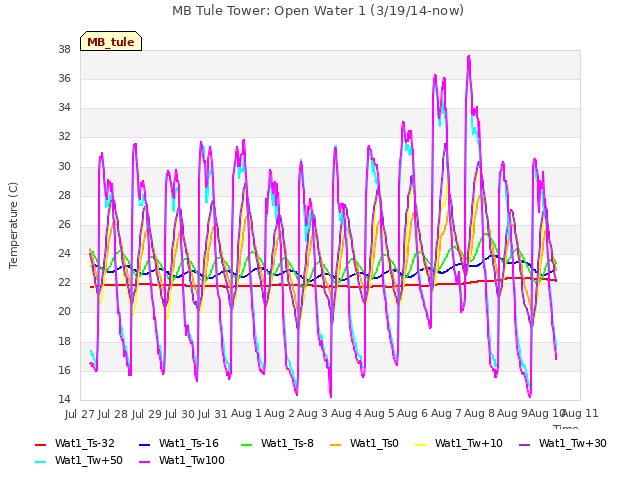Click the 'Aug 5' x-axis date
The image size is (640, 480).
[x=380, y=414]
